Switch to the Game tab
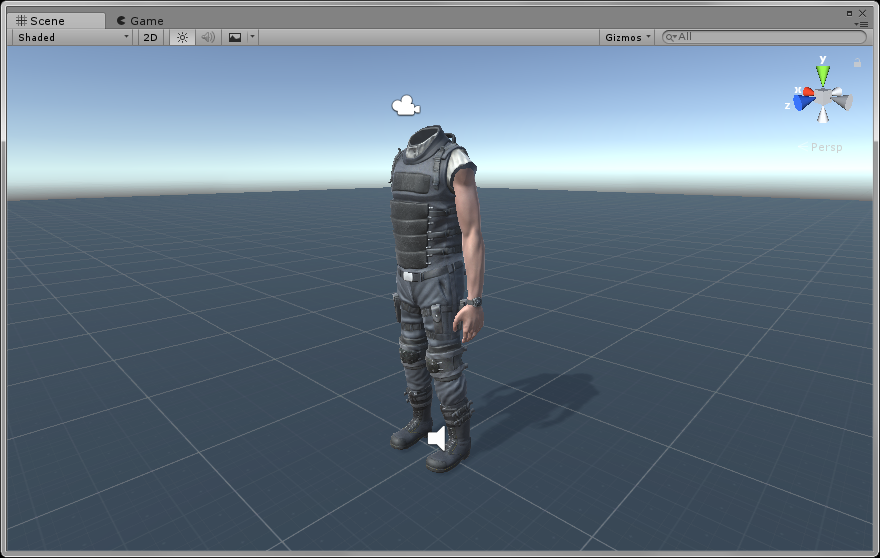Viewport: 880px width, 558px height. click(140, 21)
